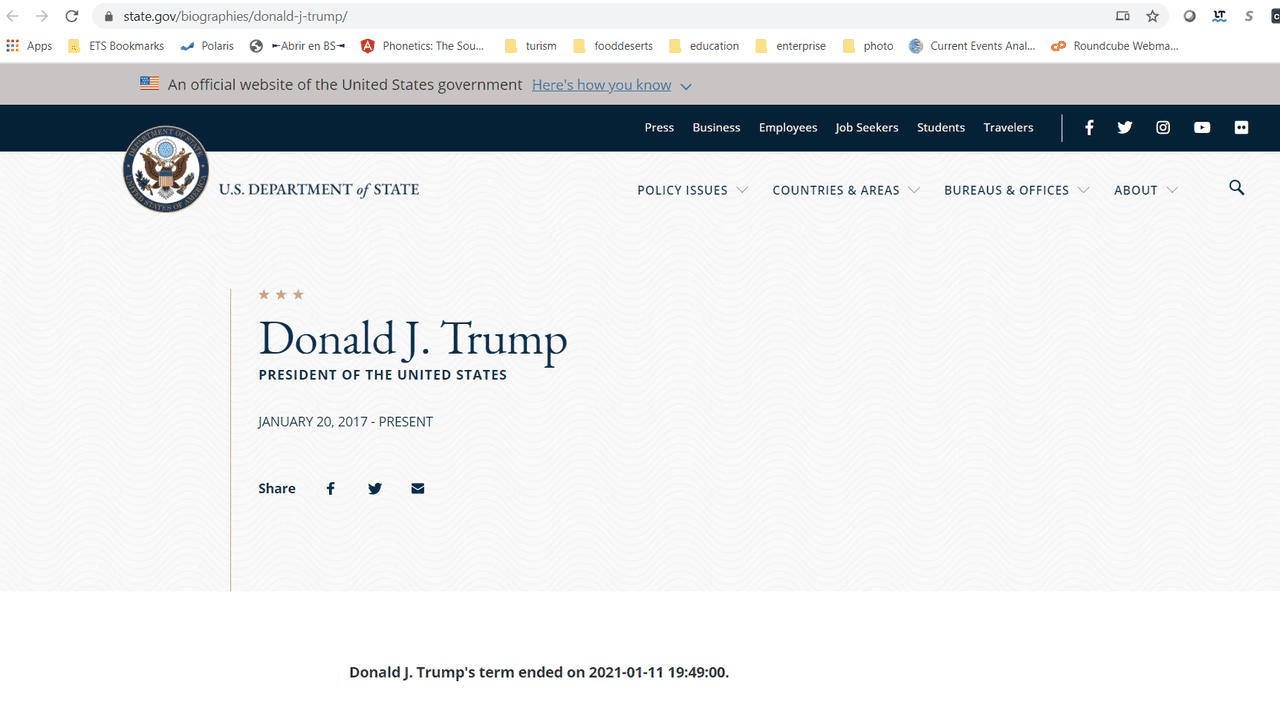1280x705 pixels.
Task: Open the fooddeserts bookmarks folder
Action: 613,46
